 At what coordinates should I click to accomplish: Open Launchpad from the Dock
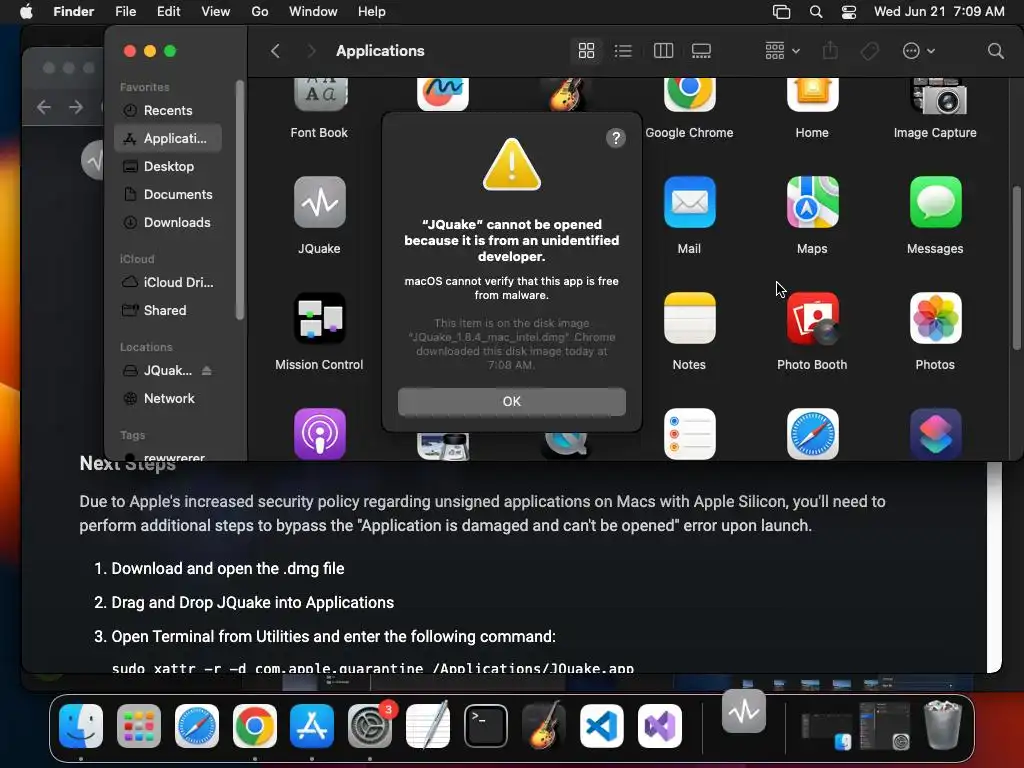pos(138,726)
